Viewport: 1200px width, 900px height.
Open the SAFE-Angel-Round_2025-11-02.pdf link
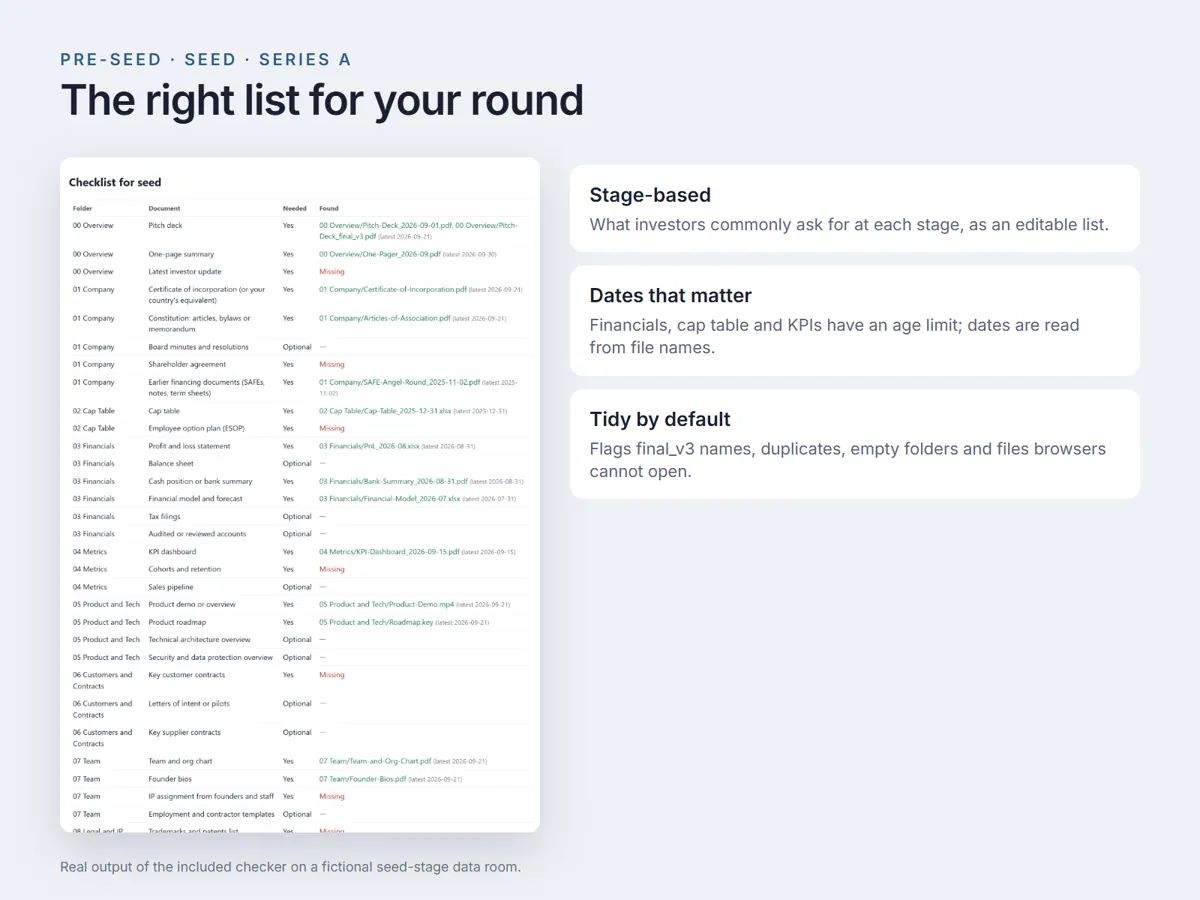tap(400, 382)
